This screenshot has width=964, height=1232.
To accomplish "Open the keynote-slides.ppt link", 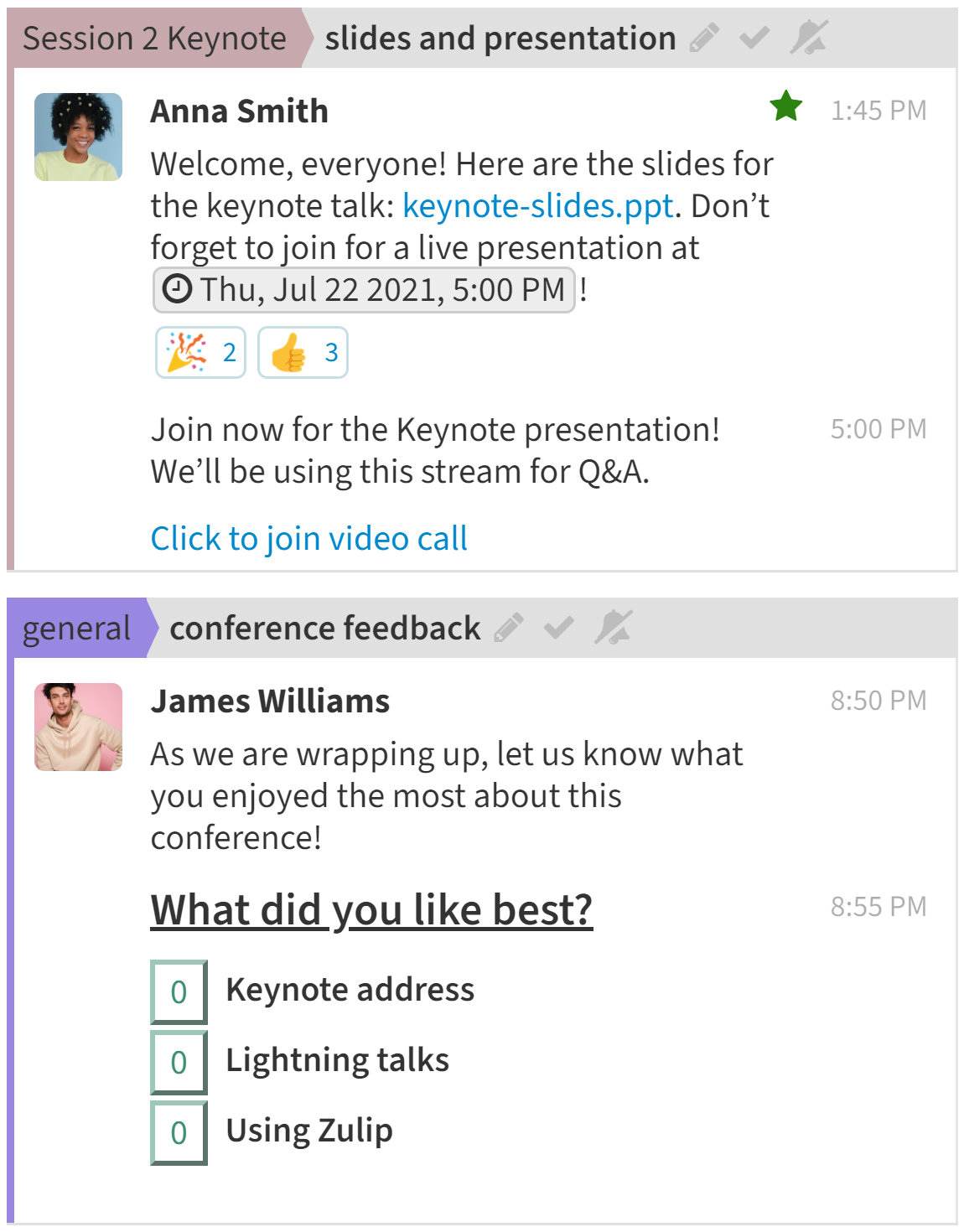I will (537, 206).
